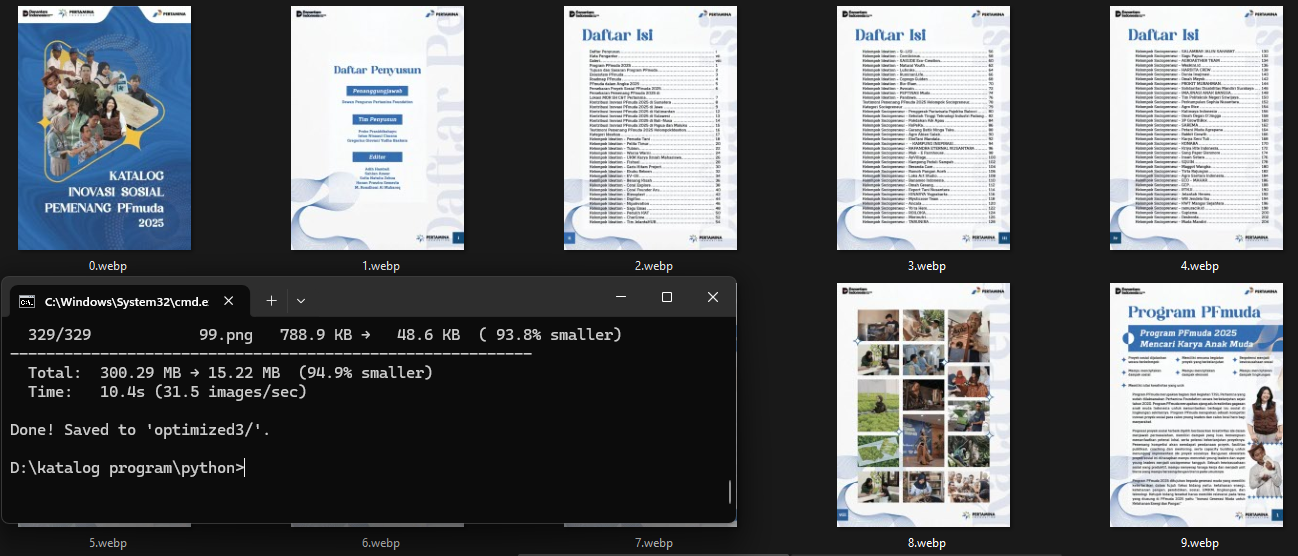Select the 8.webp photo collage thumbnail
1298x556 pixels.
[x=923, y=405]
